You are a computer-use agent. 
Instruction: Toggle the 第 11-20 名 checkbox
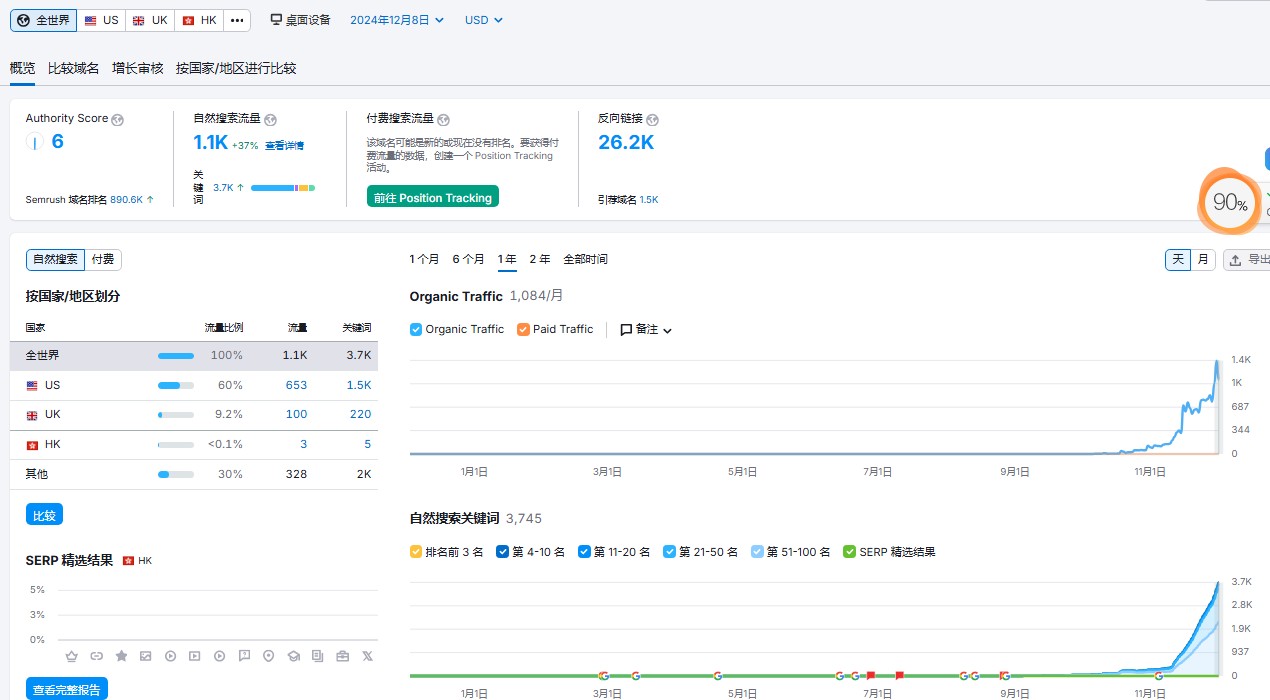[584, 552]
